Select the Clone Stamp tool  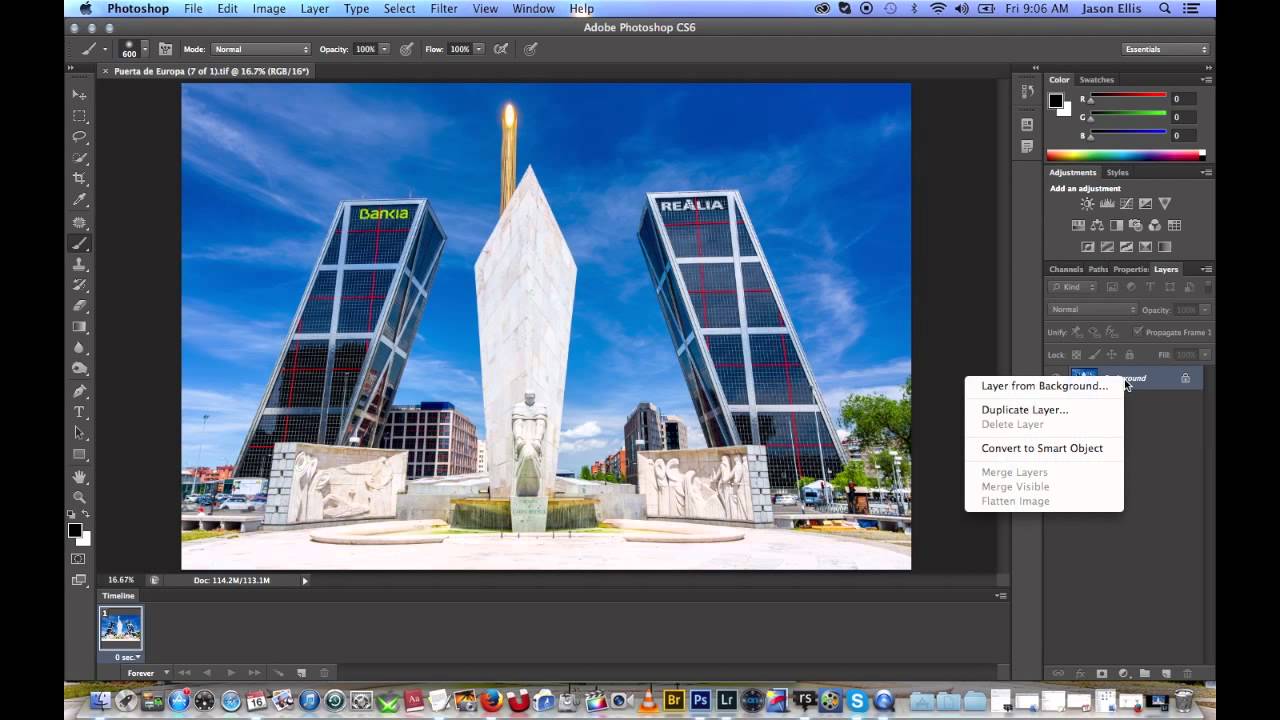[x=80, y=264]
